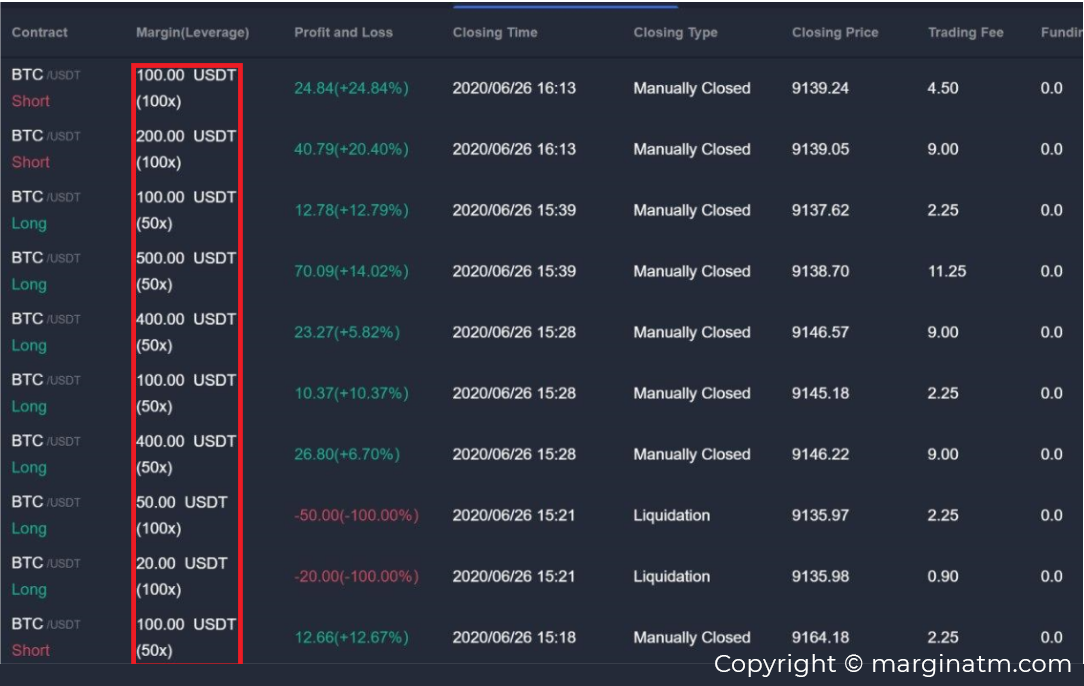Select the profit value 40.79(+20.40%)

[351, 149]
